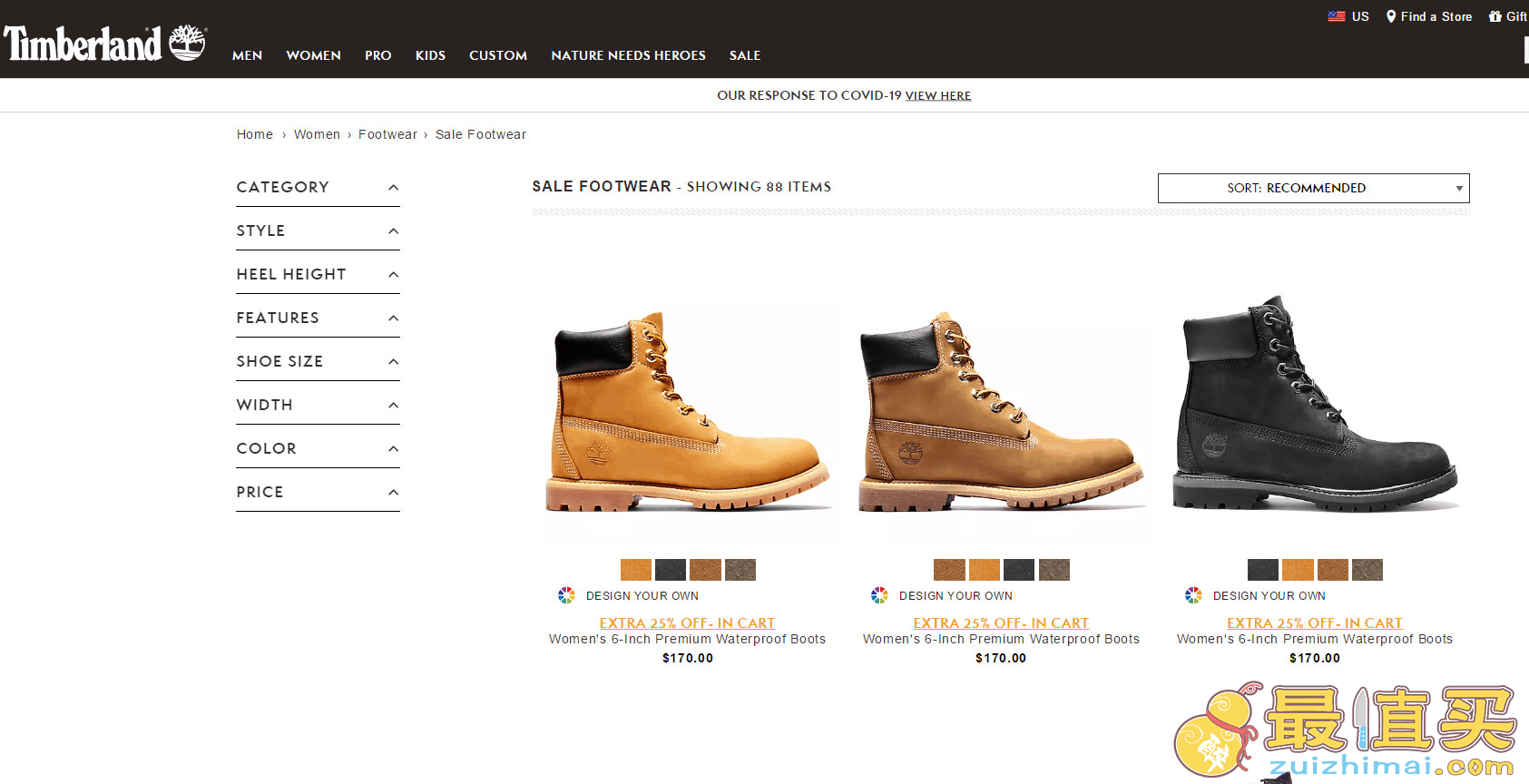The width and height of the screenshot is (1529, 784).
Task: Open the Women menu
Action: 313,55
